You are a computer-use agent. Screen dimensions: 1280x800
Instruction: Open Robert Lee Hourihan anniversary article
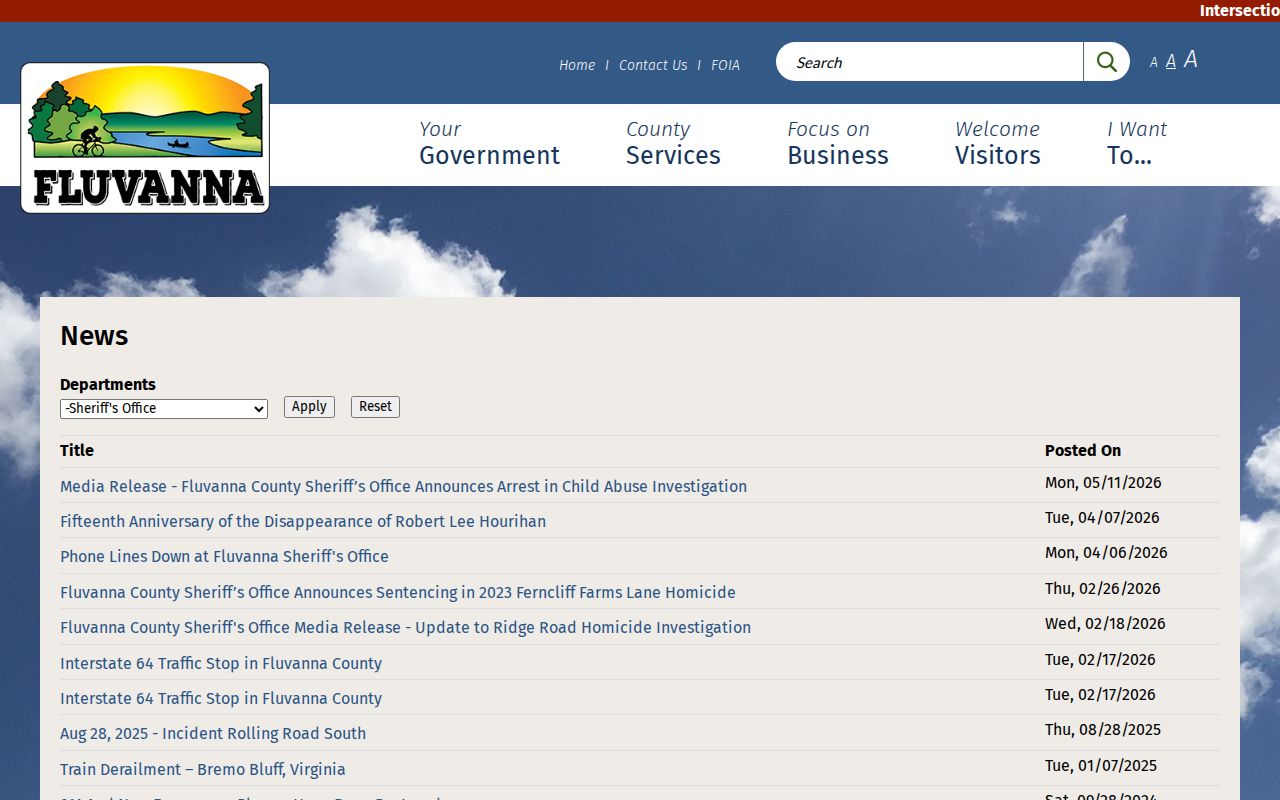pyautogui.click(x=303, y=521)
